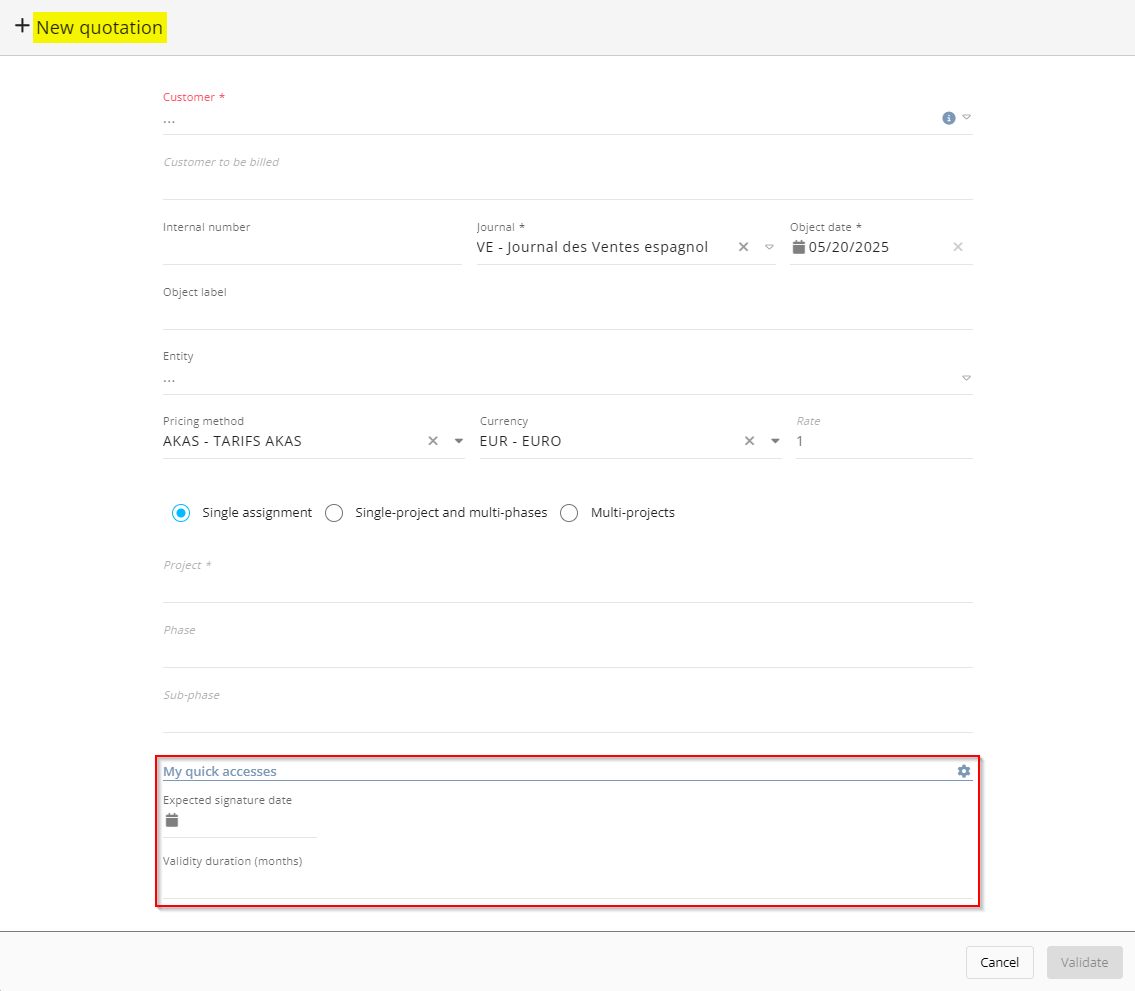This screenshot has width=1135, height=991.
Task: Clear the EUR currency selection
Action: pos(749,441)
